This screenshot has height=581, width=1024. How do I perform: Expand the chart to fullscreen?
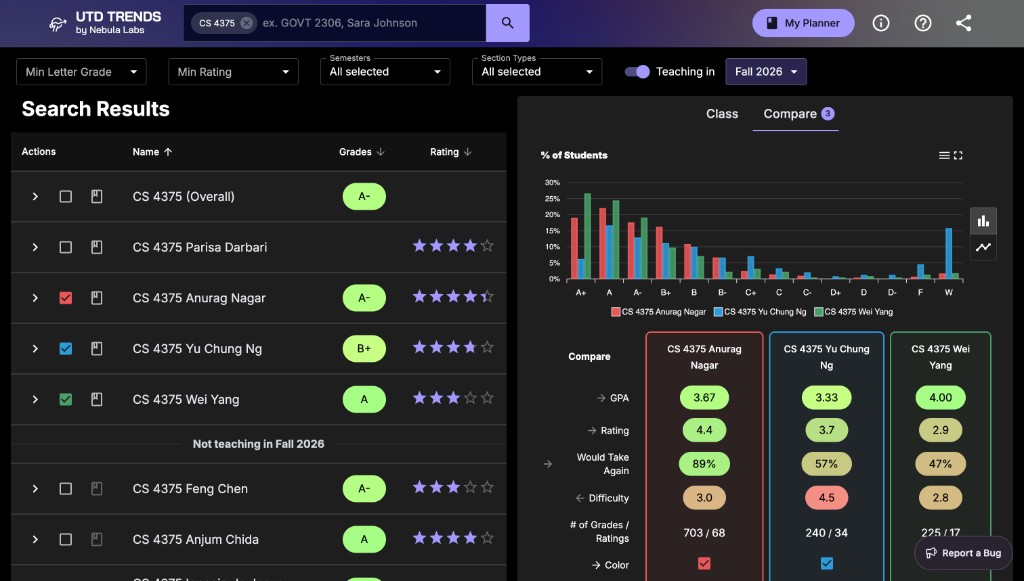958,155
